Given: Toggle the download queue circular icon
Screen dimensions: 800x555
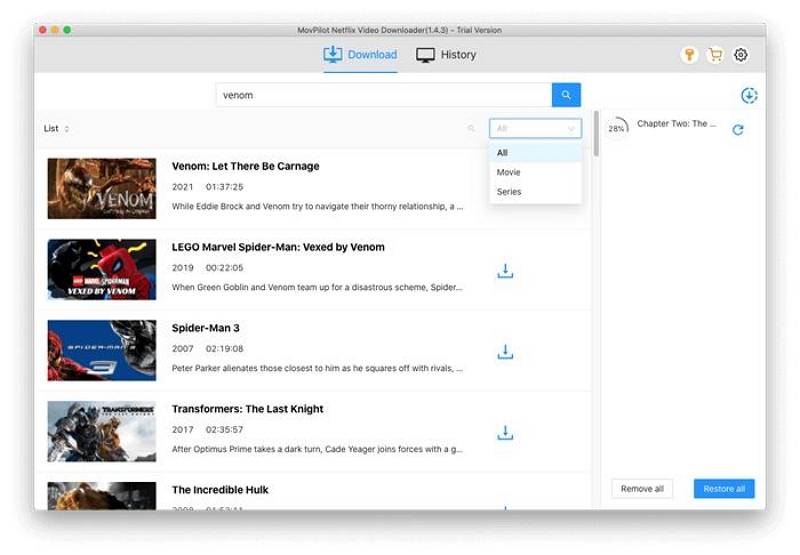Looking at the screenshot, I should pyautogui.click(x=749, y=95).
